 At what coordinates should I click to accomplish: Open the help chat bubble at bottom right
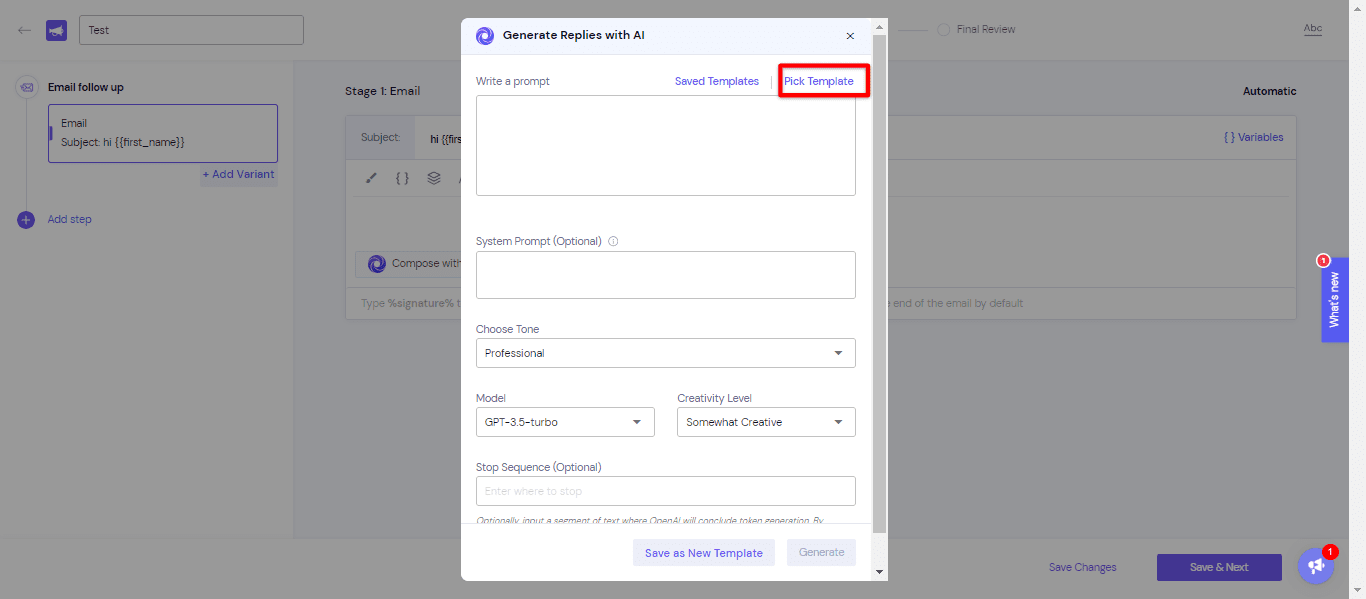click(x=1315, y=565)
